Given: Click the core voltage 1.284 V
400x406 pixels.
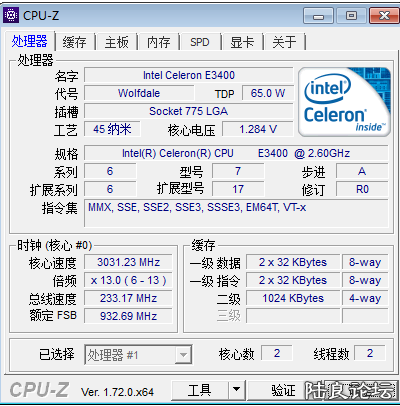Looking at the screenshot, I should point(258,129).
